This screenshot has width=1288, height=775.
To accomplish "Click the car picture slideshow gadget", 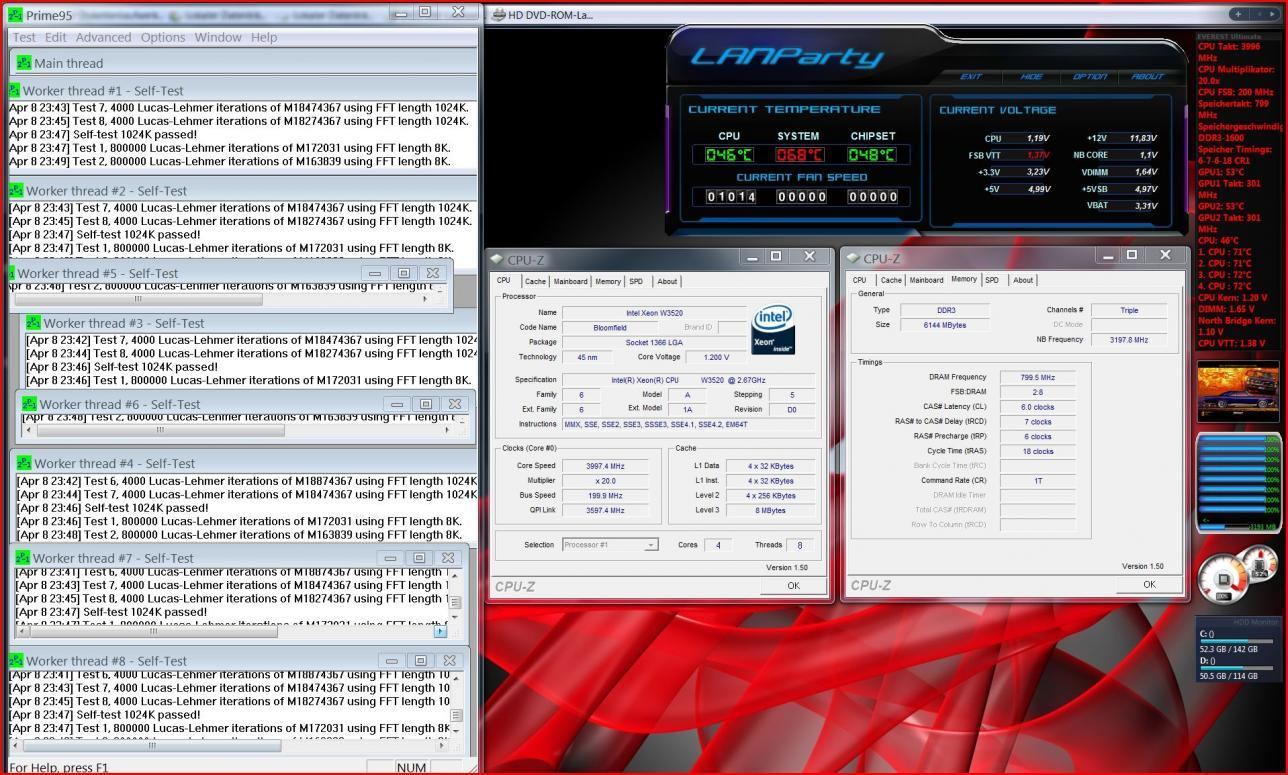I will [x=1238, y=394].
